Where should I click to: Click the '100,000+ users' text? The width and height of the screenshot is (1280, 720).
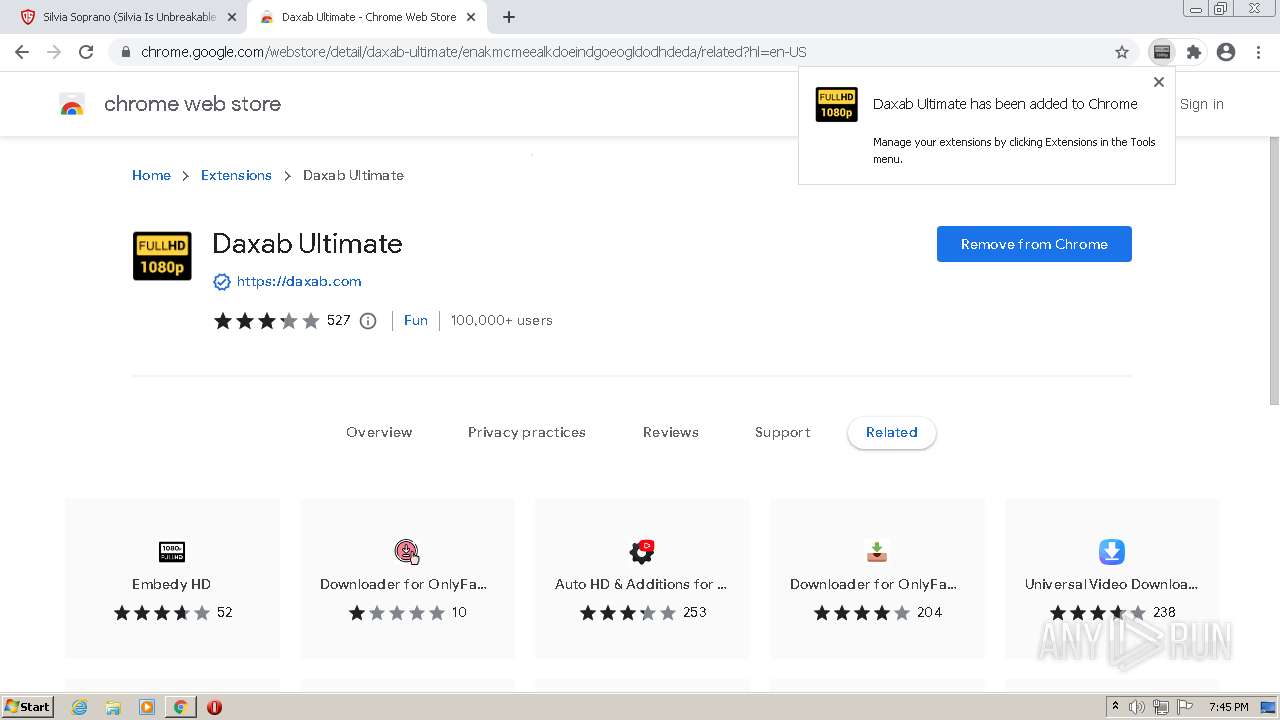[x=501, y=321]
